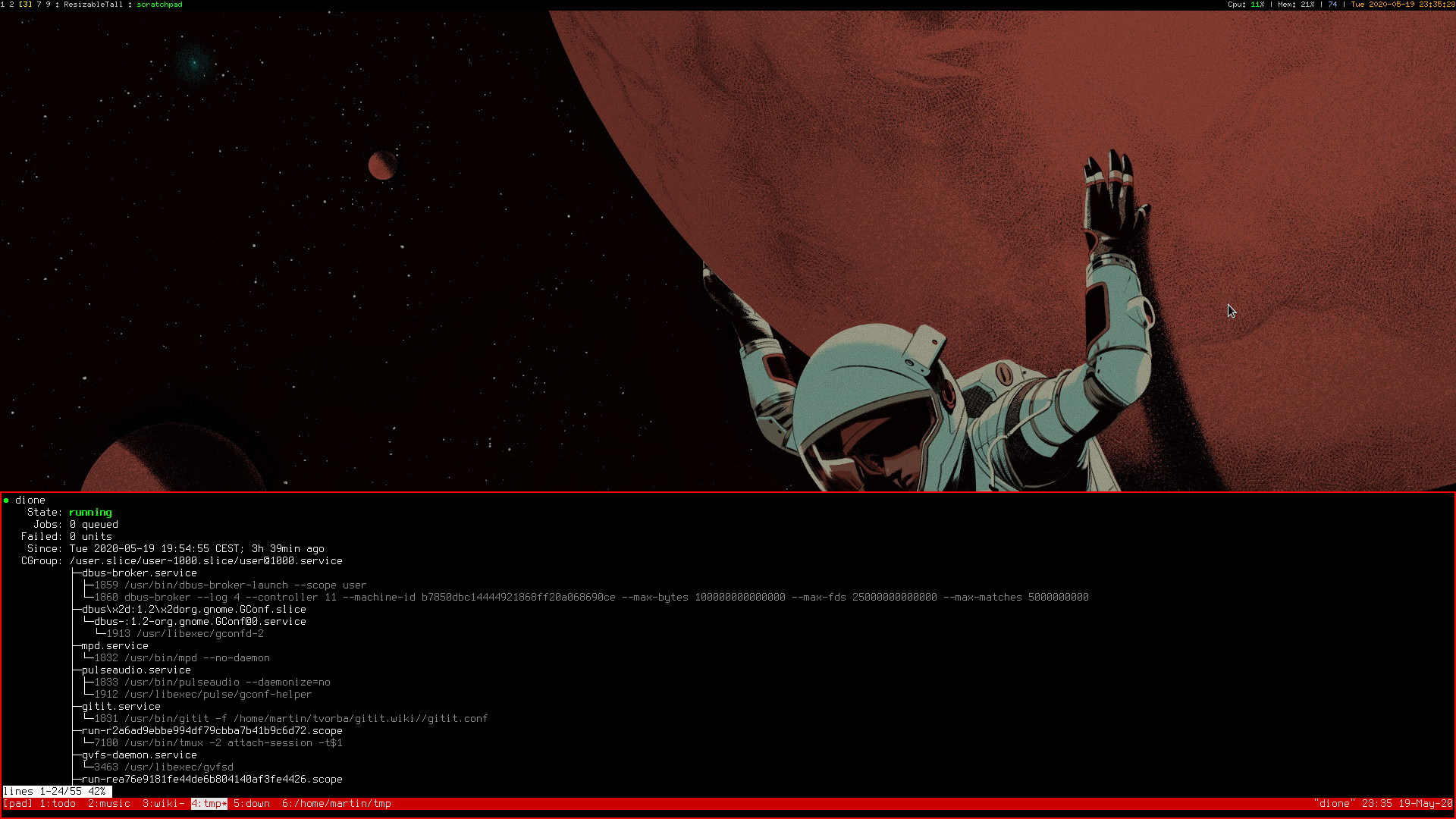The image size is (1456, 819).
Task: Switch to workspace 2 in xmobar
Action: (12, 5)
